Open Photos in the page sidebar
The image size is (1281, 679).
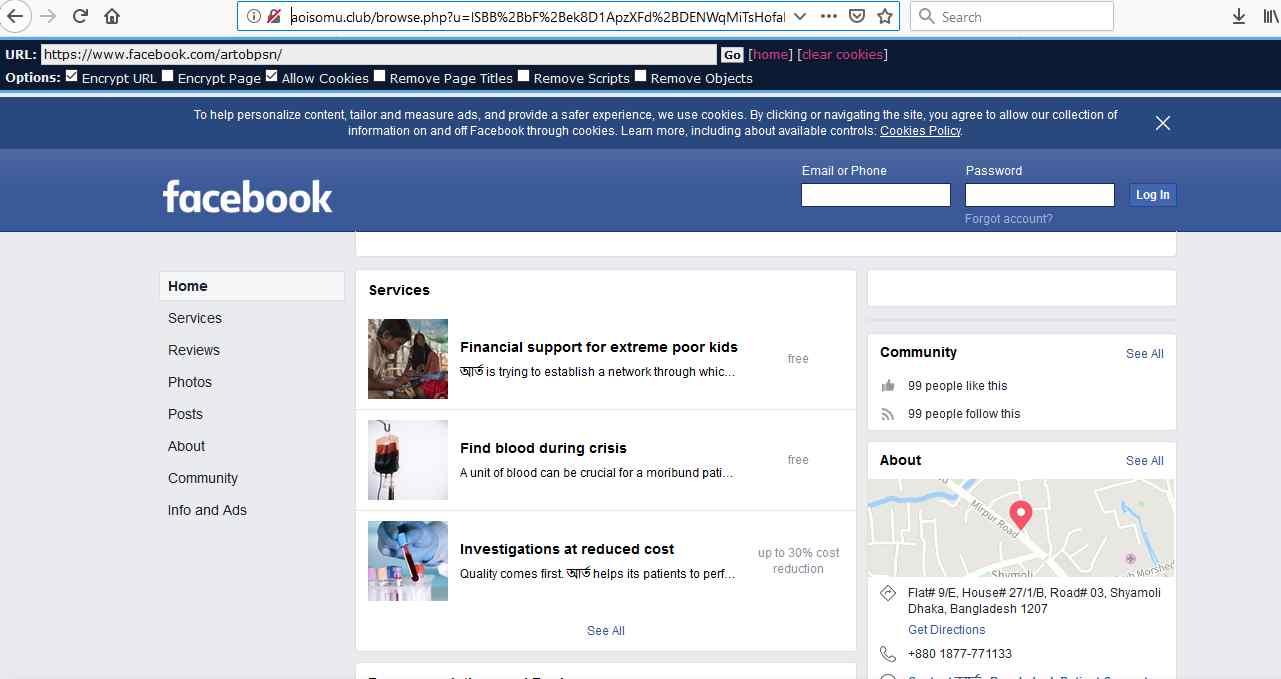(190, 382)
